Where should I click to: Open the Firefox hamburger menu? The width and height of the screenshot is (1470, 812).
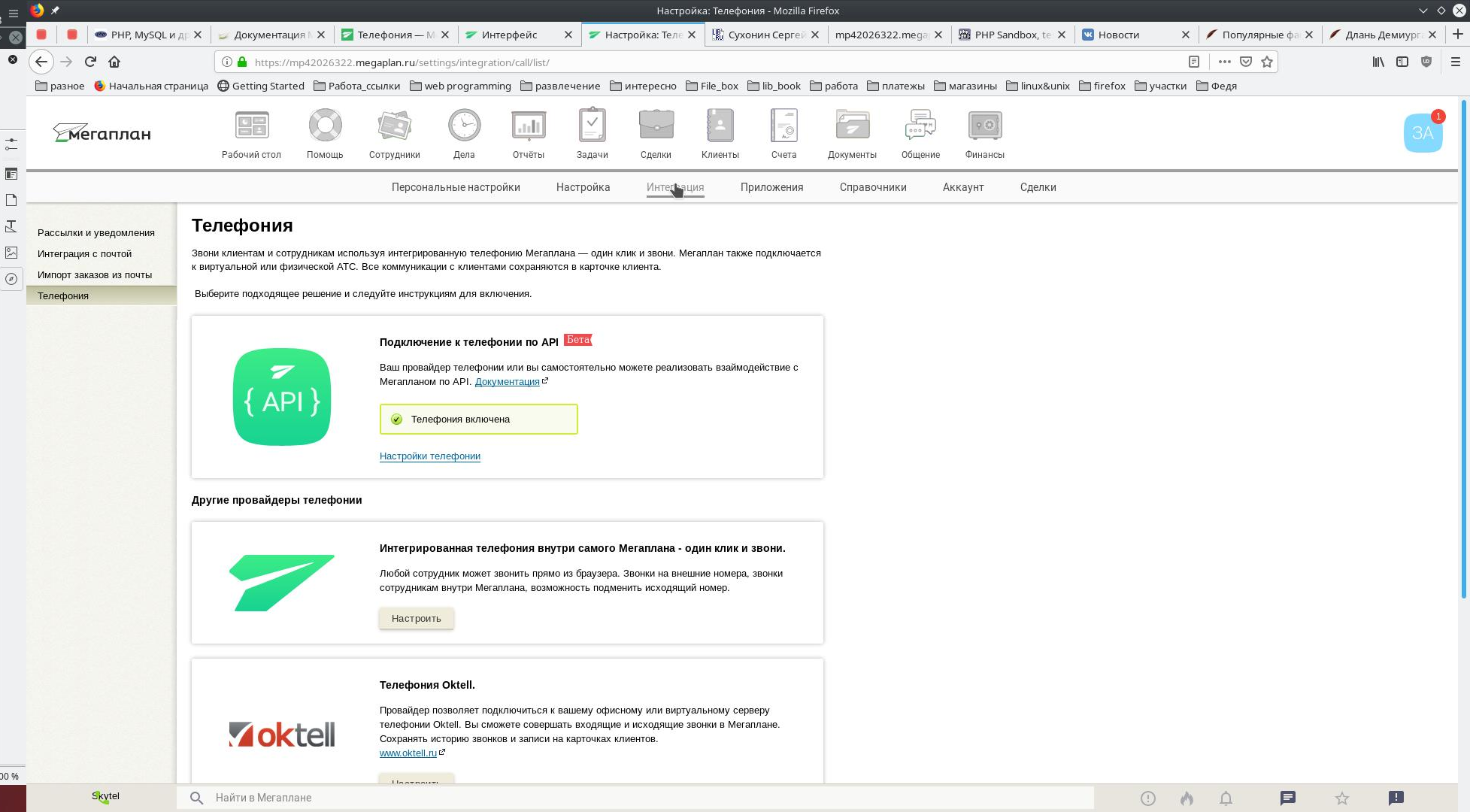[x=1455, y=62]
